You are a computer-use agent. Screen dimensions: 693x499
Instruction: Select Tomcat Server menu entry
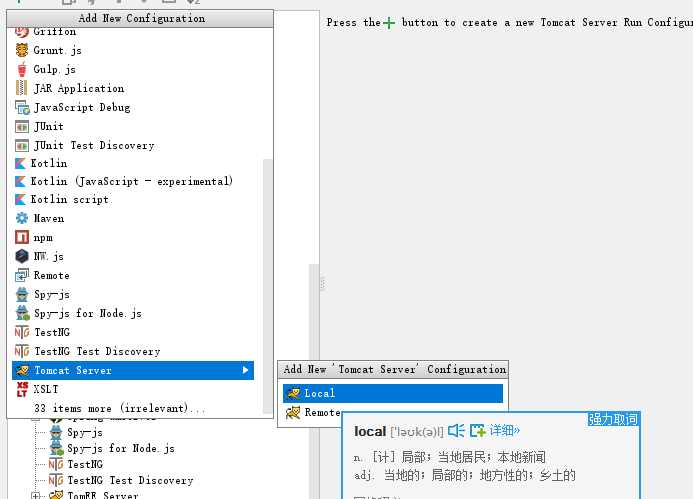pyautogui.click(x=133, y=370)
